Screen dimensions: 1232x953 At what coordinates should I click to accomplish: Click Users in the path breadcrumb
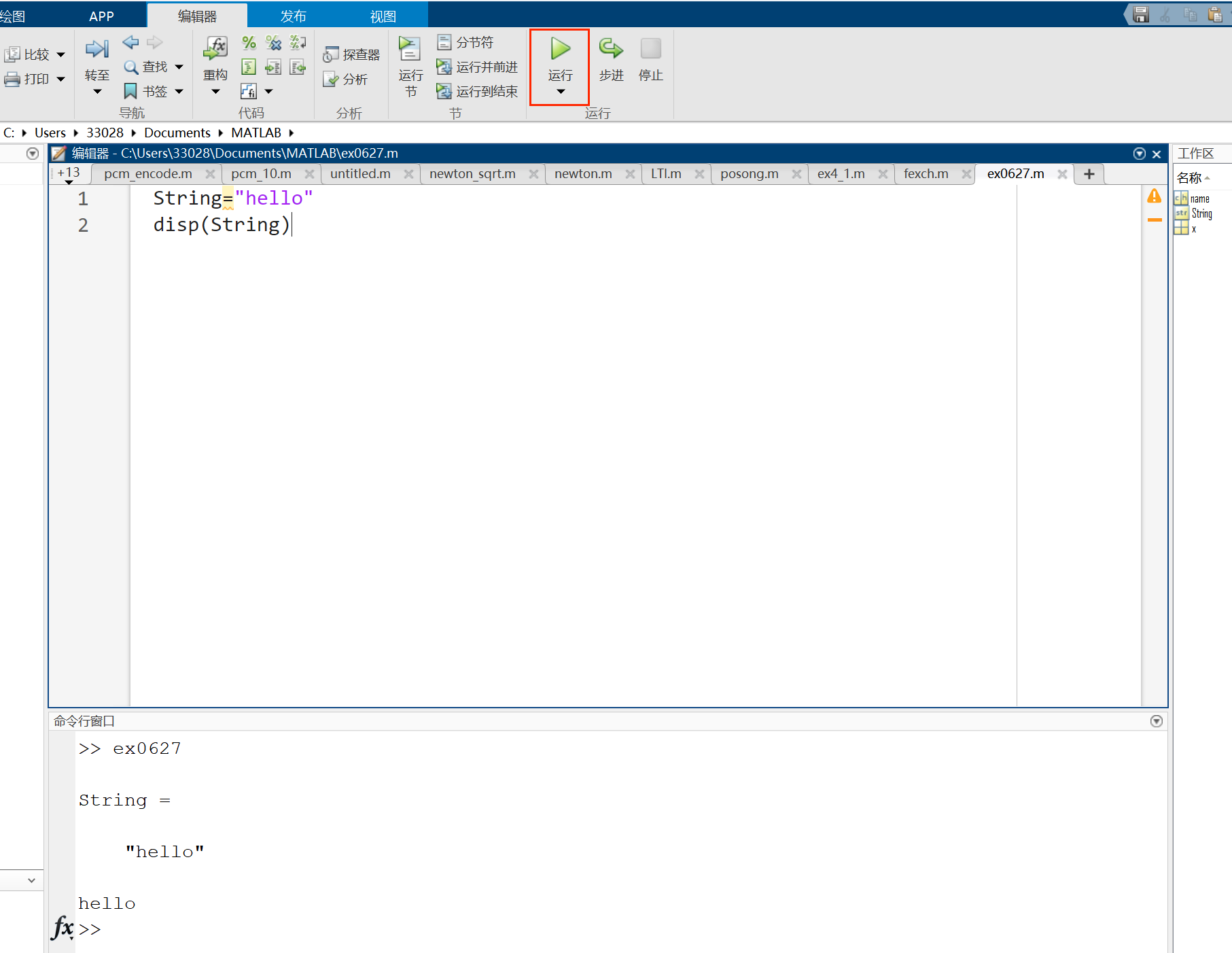click(50, 133)
